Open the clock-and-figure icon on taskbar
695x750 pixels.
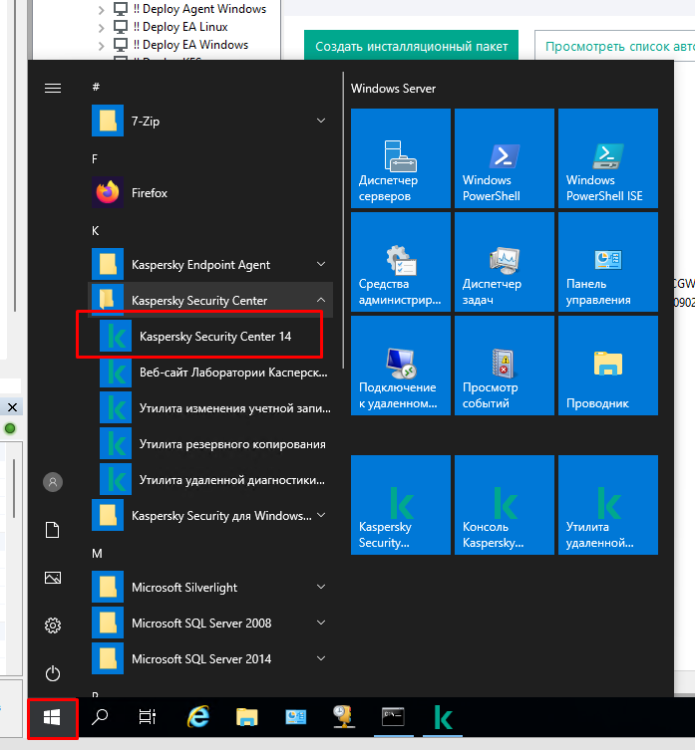point(344,717)
